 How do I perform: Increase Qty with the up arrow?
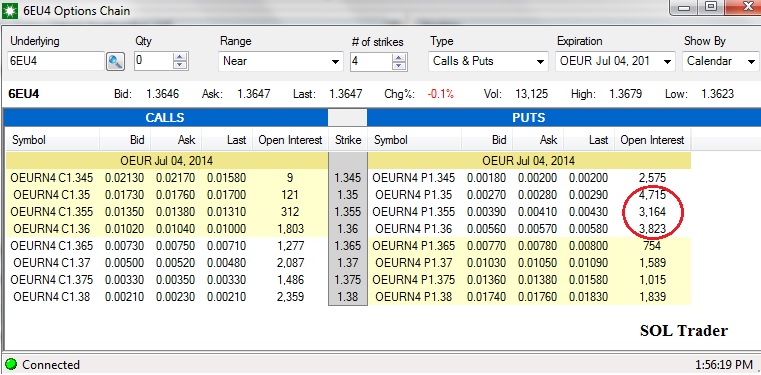[x=180, y=57]
